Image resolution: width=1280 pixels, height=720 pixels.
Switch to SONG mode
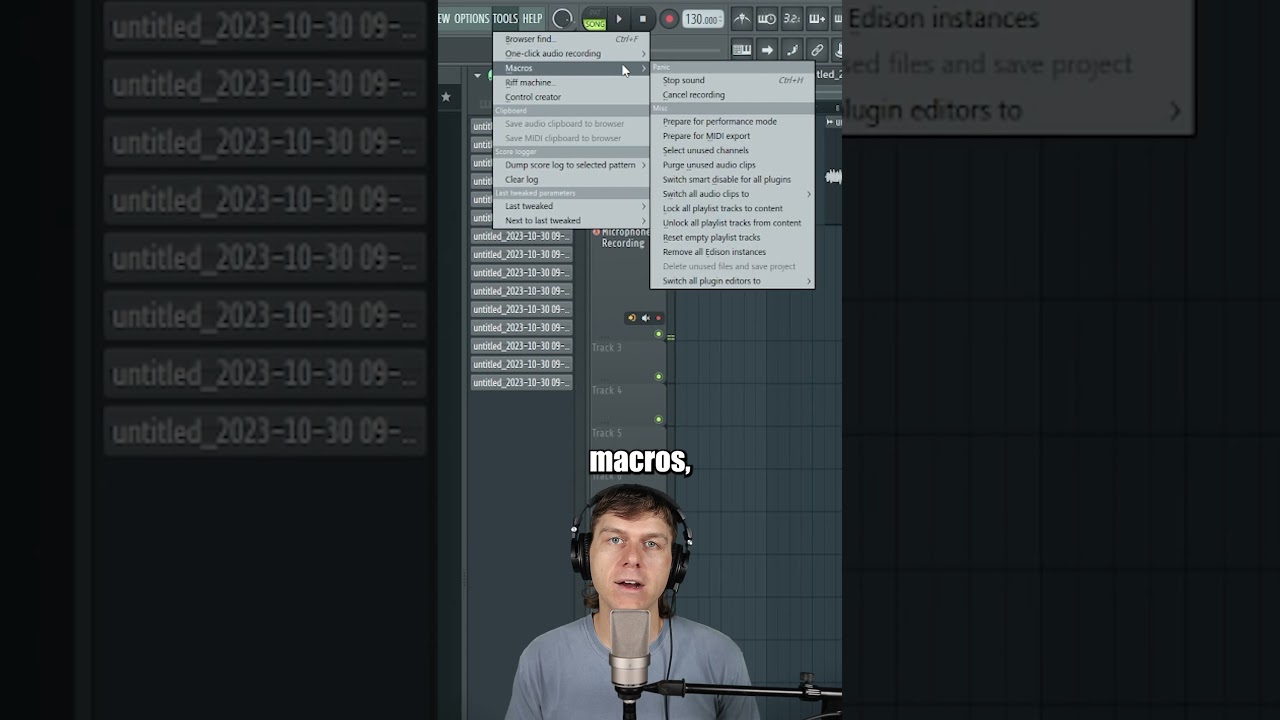595,24
